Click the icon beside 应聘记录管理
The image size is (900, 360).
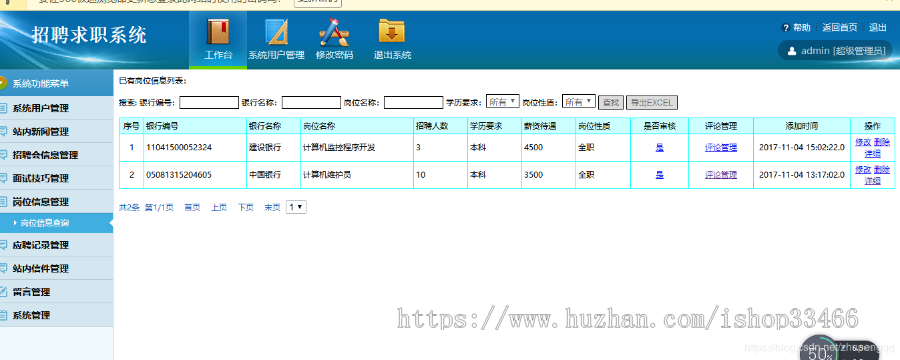(3, 245)
